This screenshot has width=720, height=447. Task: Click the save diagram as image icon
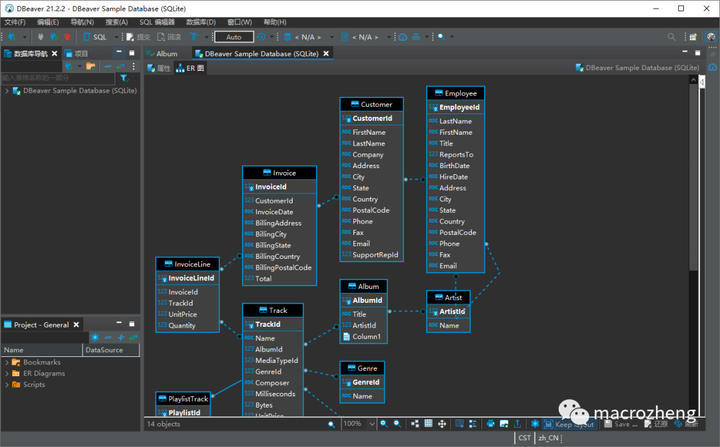click(504, 424)
